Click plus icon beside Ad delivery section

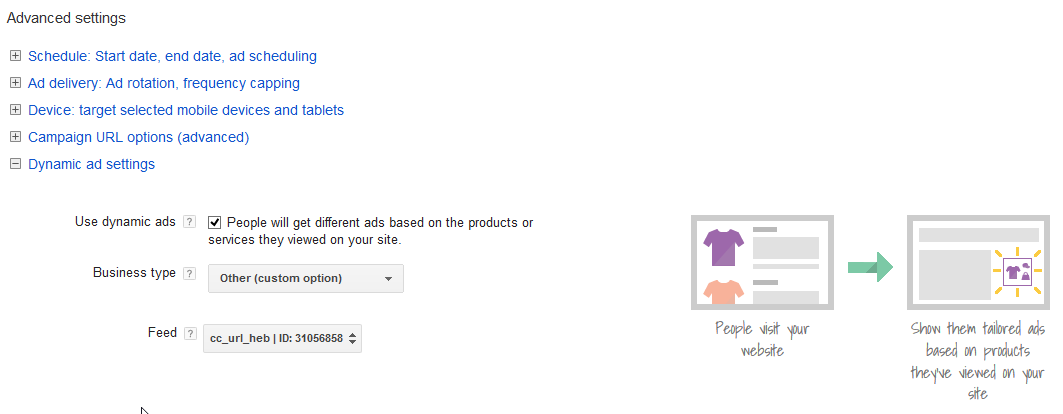pos(16,83)
